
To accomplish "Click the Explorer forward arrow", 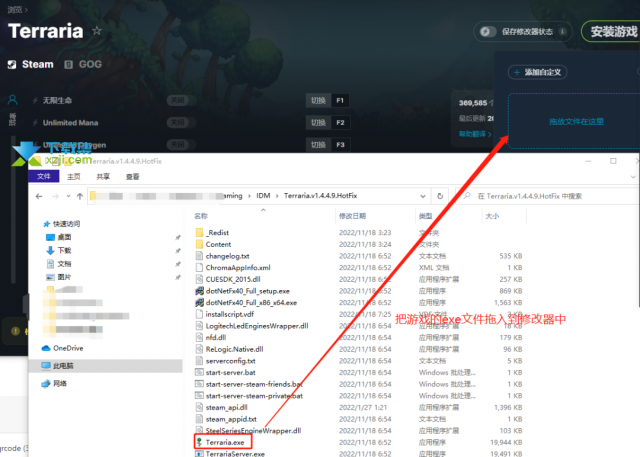I will pyautogui.click(x=55, y=196).
